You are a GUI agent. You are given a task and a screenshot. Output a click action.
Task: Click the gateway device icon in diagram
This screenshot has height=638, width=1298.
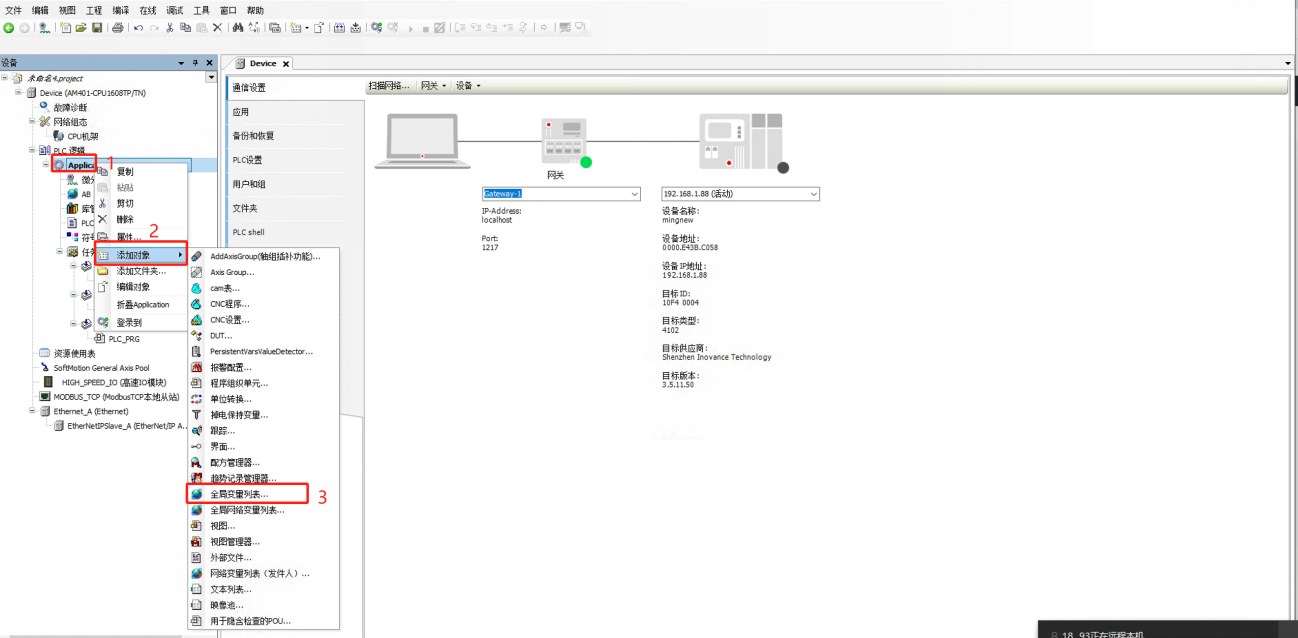[x=564, y=141]
